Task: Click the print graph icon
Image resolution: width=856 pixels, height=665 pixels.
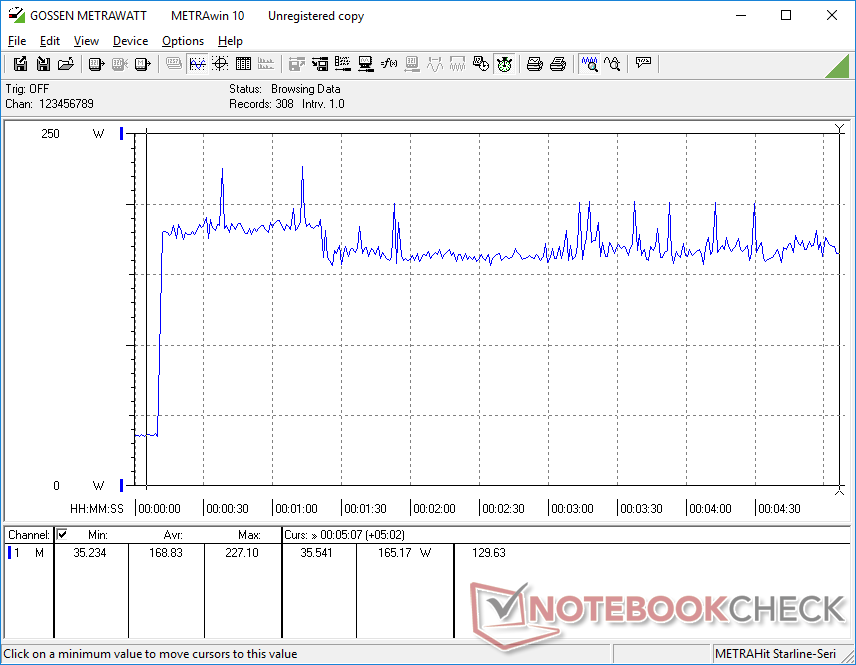Action: click(534, 64)
